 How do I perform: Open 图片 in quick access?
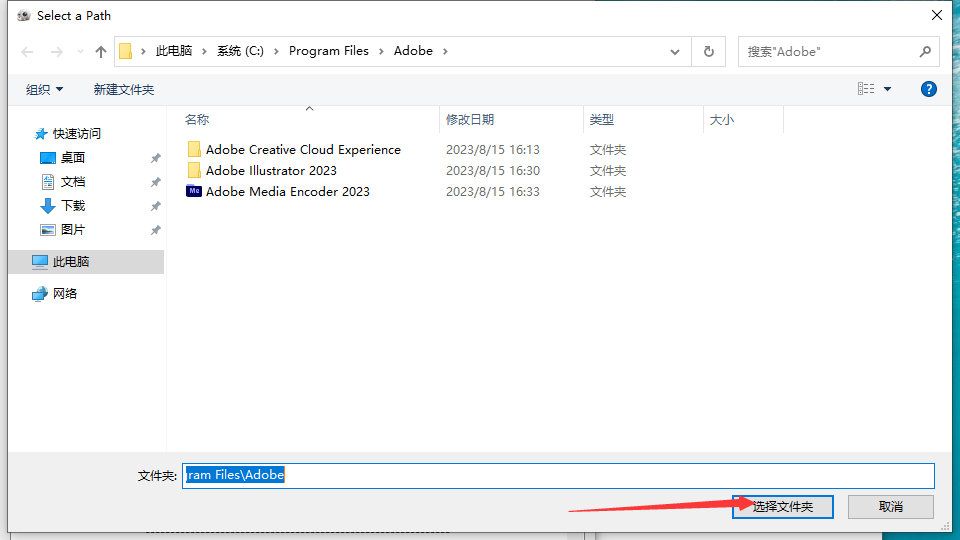(73, 230)
